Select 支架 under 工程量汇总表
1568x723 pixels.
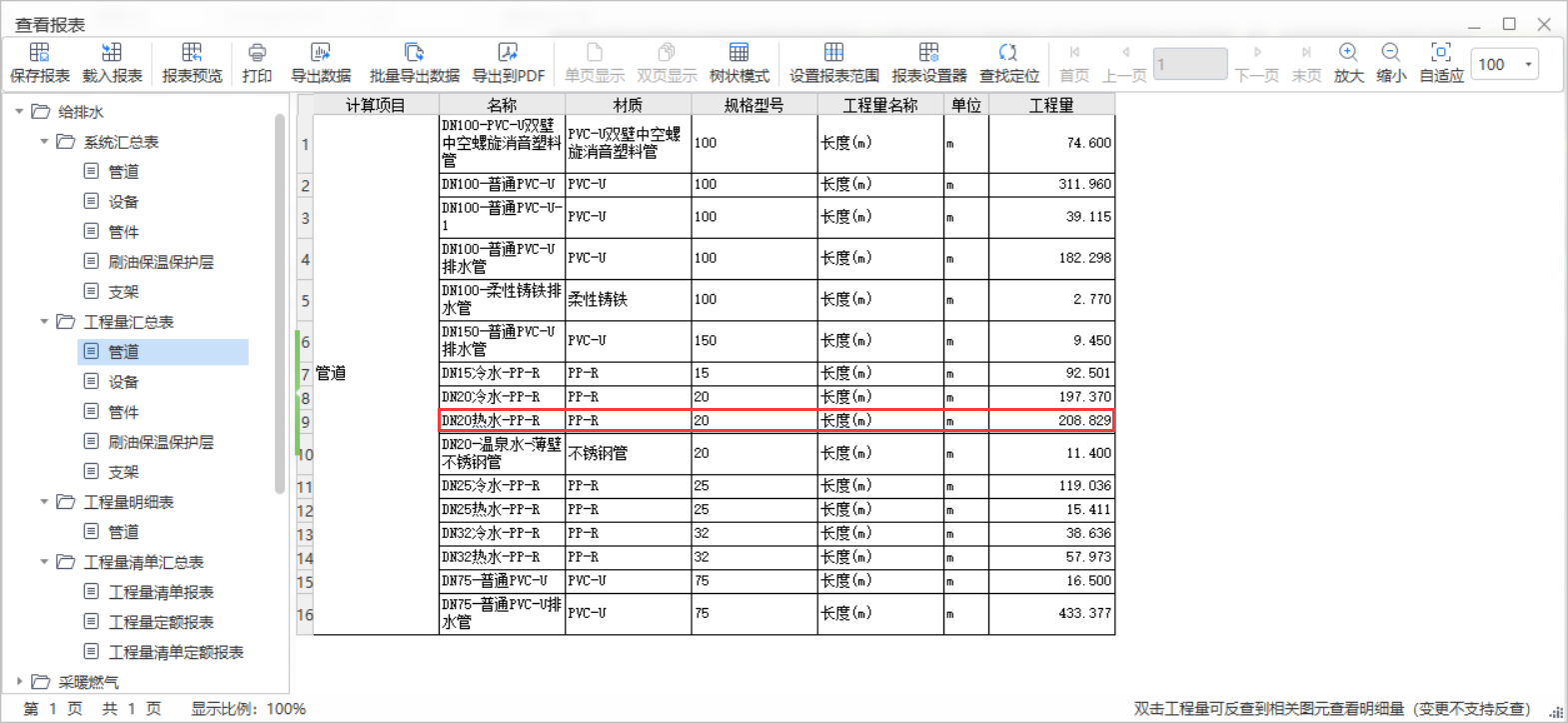pos(123,472)
